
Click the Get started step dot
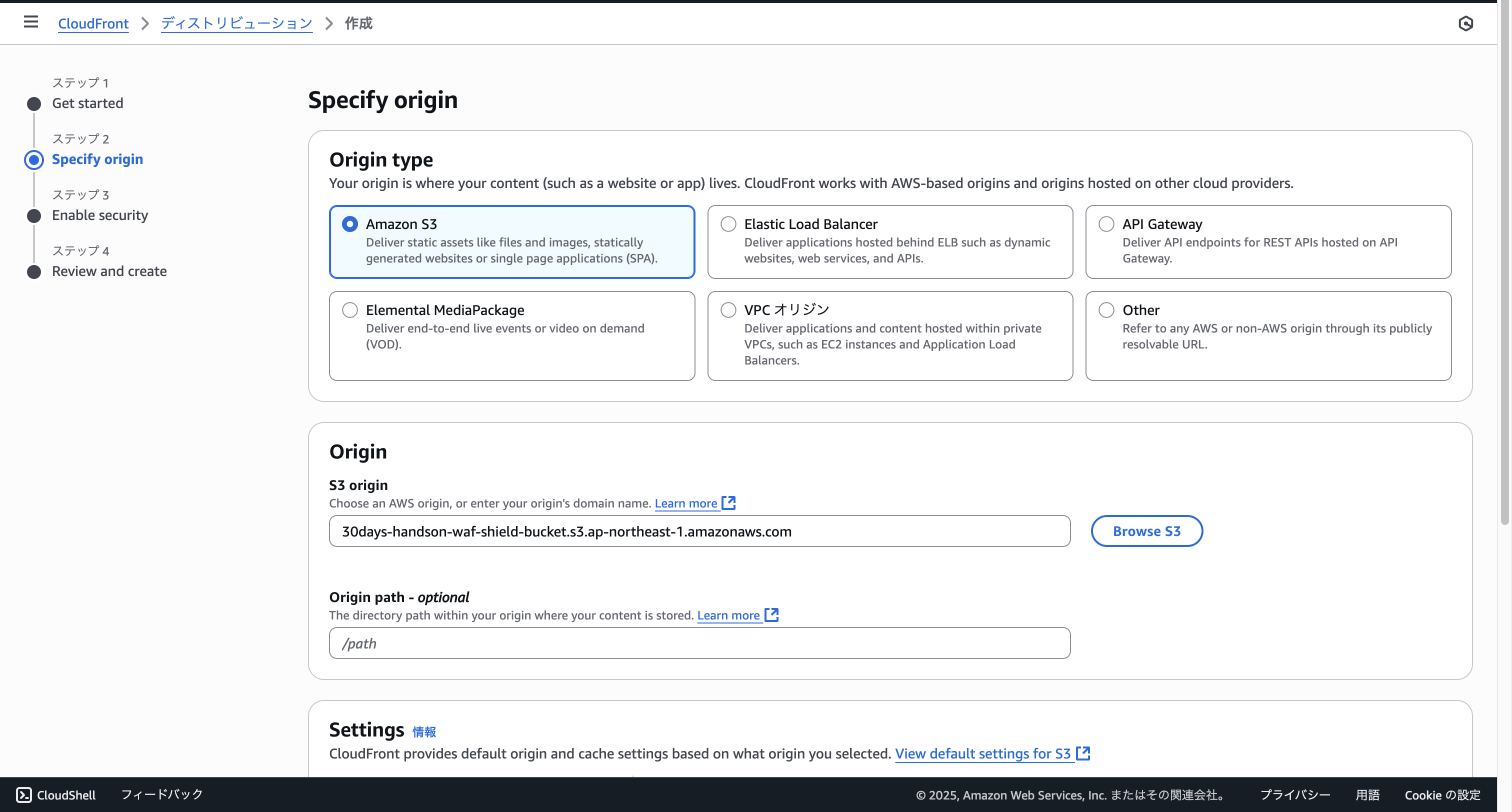(x=34, y=104)
